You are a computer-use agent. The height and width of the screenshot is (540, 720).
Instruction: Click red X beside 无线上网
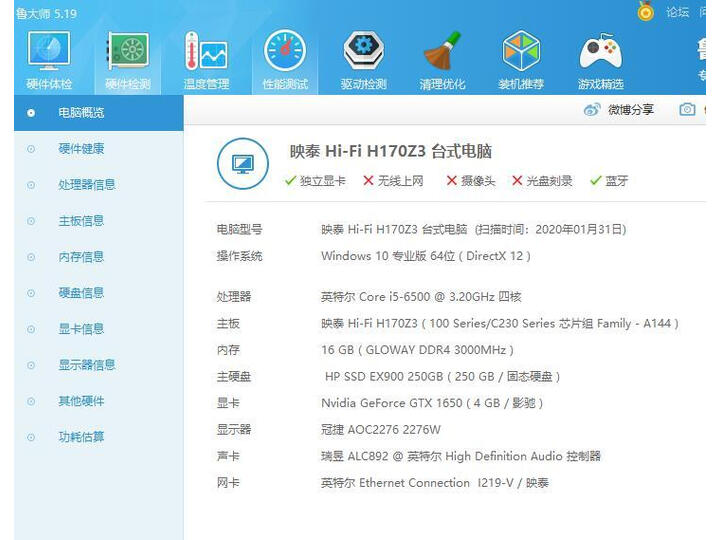(368, 181)
